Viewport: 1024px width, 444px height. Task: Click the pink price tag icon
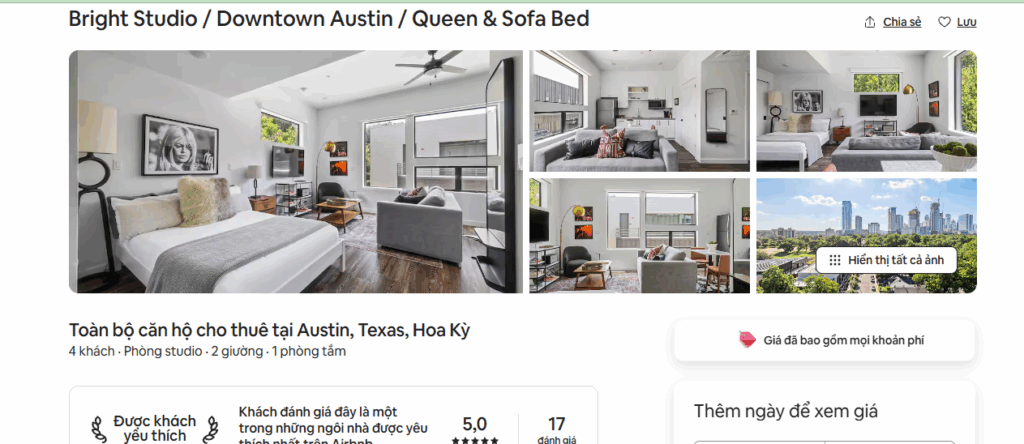coord(748,340)
